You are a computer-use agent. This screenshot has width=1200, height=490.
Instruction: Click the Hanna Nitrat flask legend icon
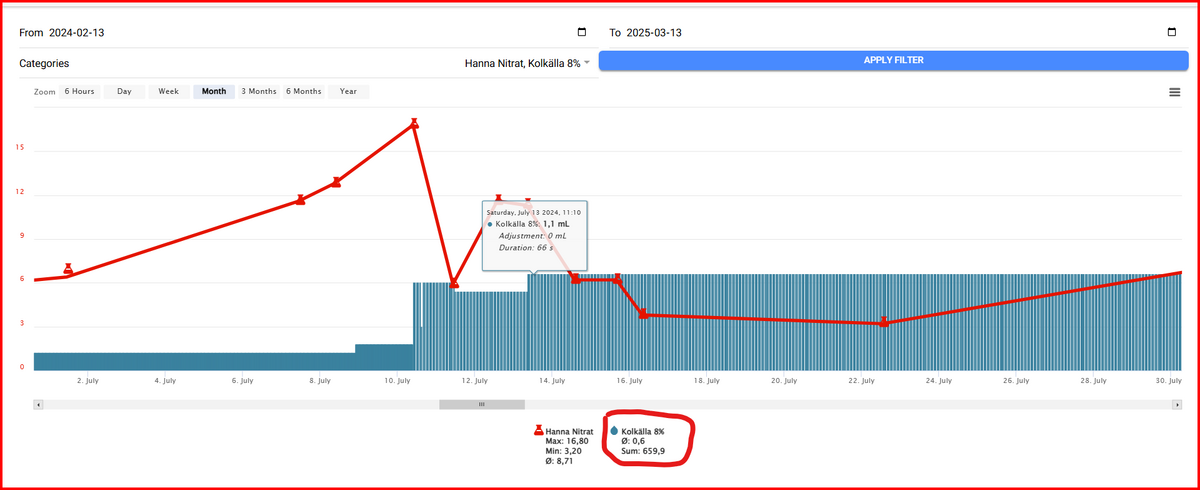[539, 432]
